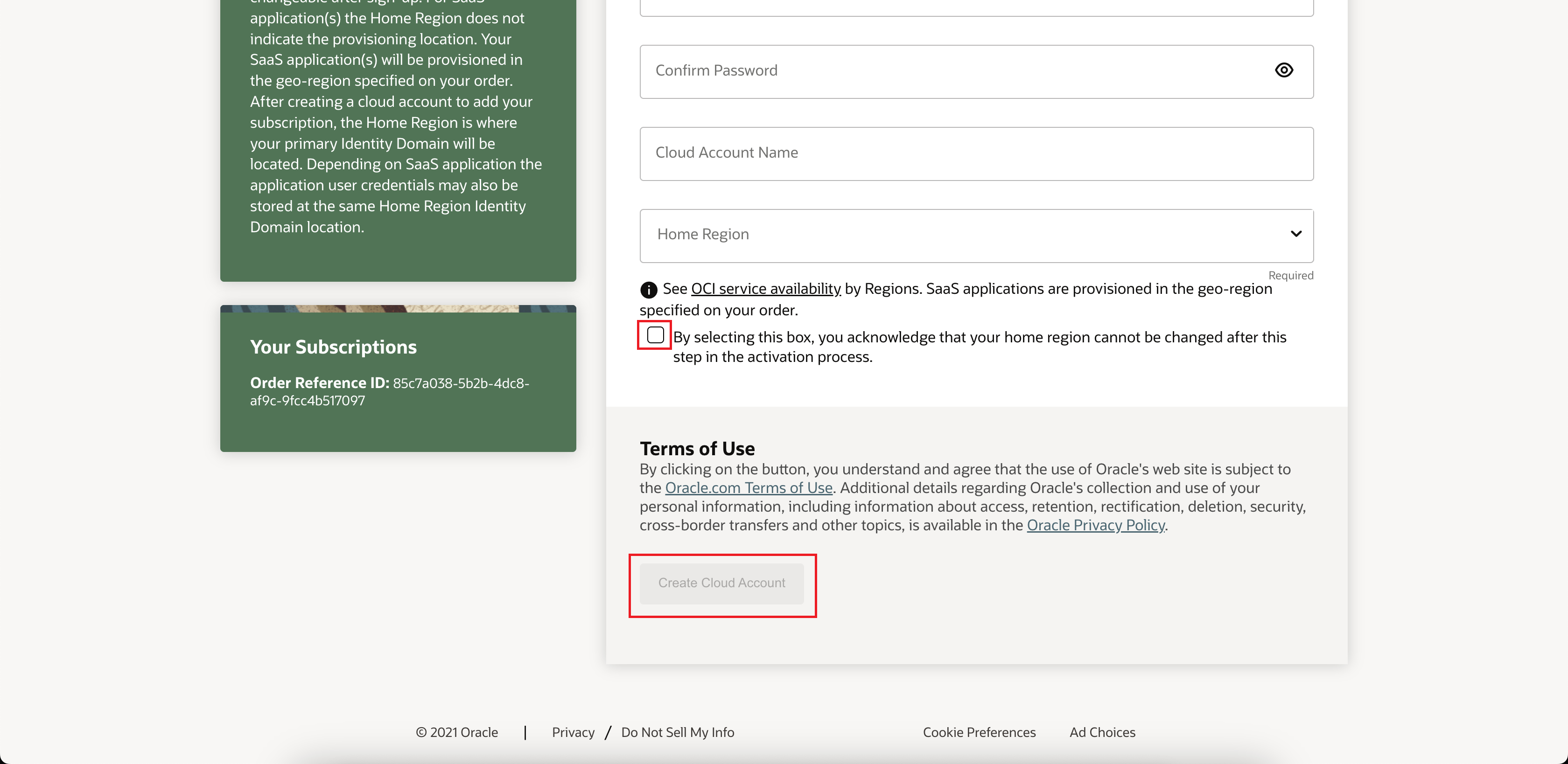Toggle confirm password visibility with eye icon
The height and width of the screenshot is (764, 1568).
coord(1284,70)
